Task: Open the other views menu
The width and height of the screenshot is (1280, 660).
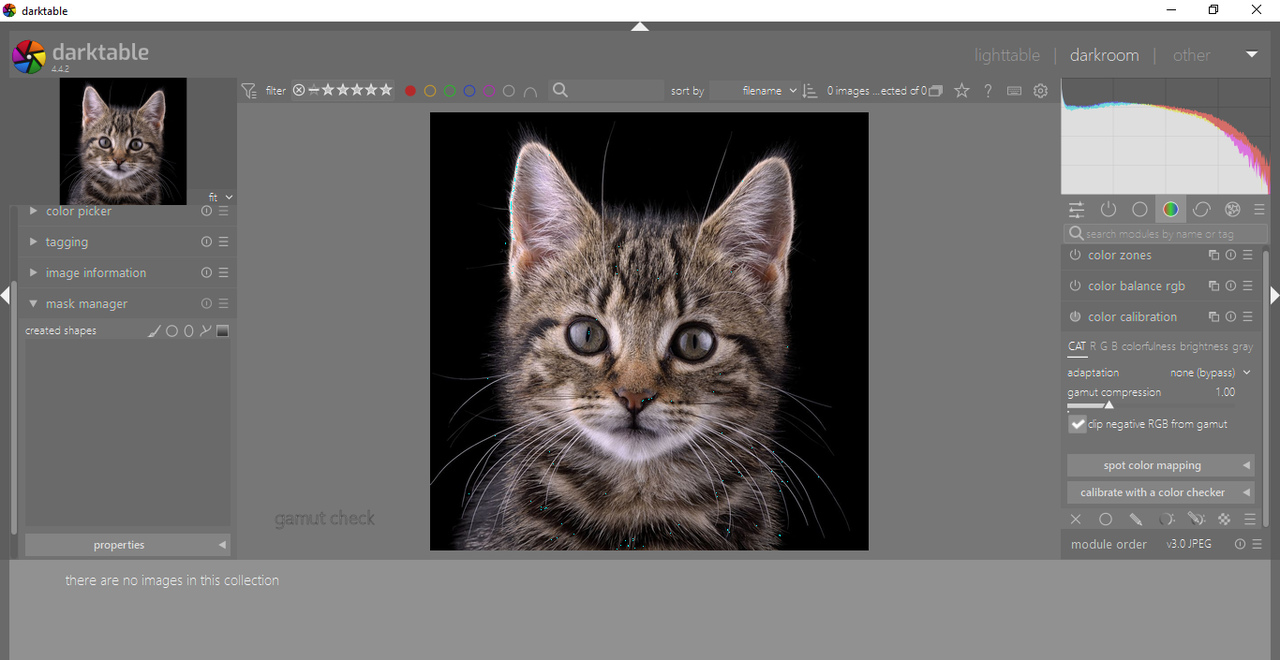Action: click(x=1191, y=55)
